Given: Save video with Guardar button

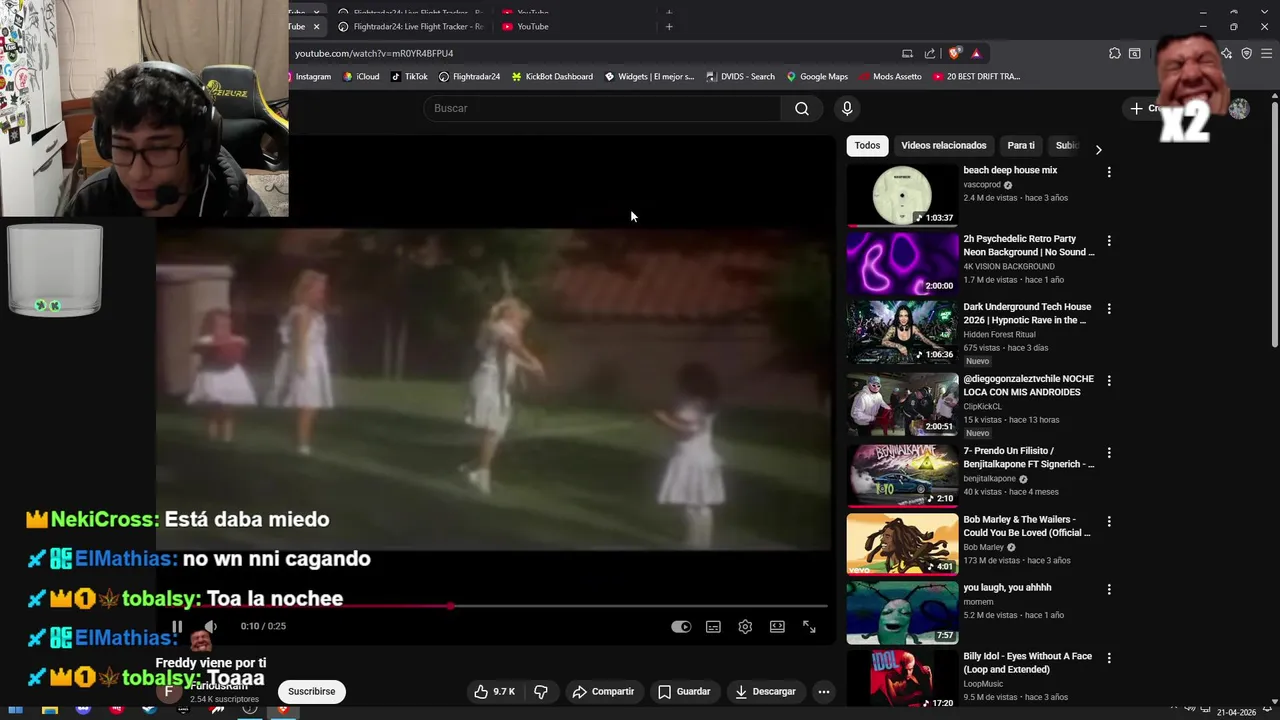Looking at the screenshot, I should click(x=684, y=691).
